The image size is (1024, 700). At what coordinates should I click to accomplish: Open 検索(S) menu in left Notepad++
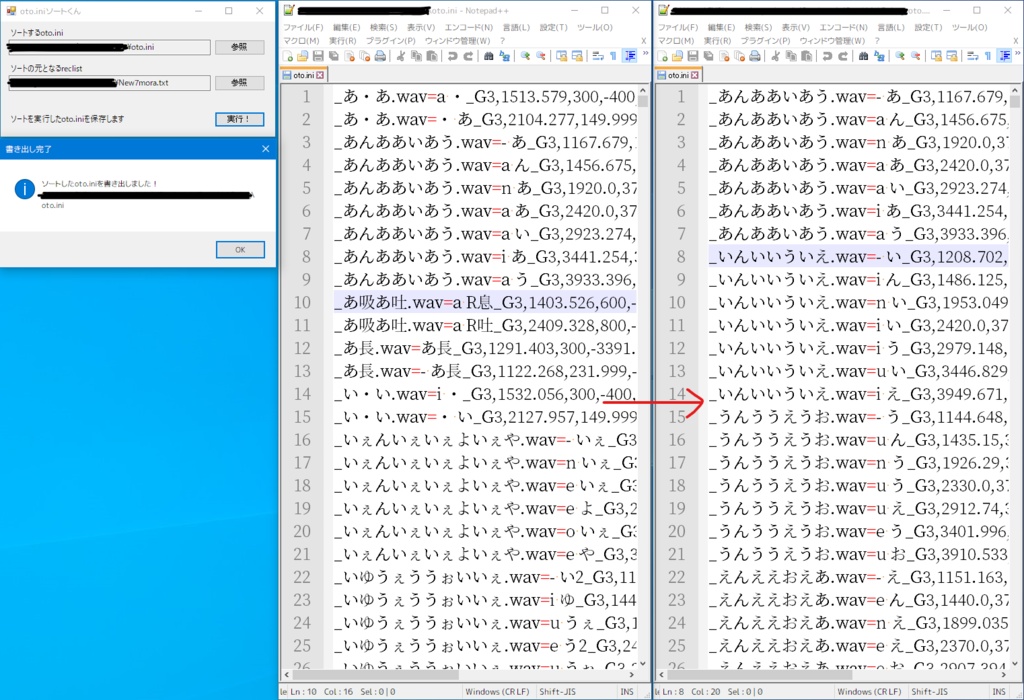click(x=383, y=27)
